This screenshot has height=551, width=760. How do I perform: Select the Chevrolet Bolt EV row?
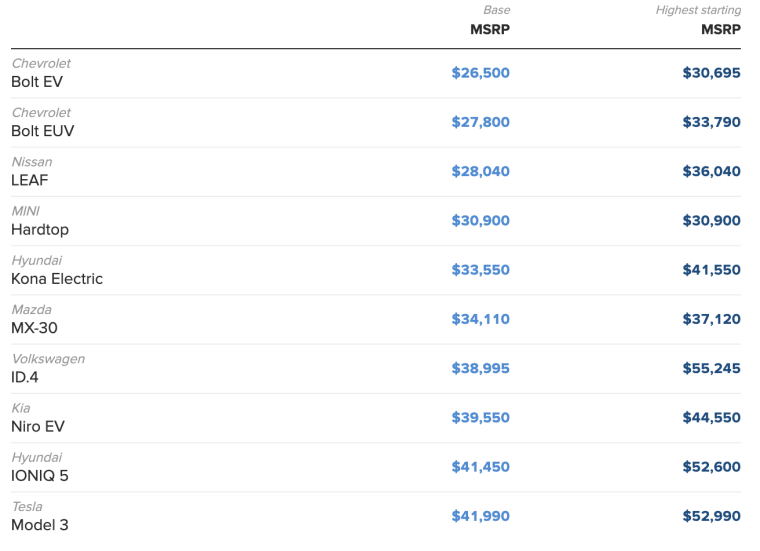point(376,73)
